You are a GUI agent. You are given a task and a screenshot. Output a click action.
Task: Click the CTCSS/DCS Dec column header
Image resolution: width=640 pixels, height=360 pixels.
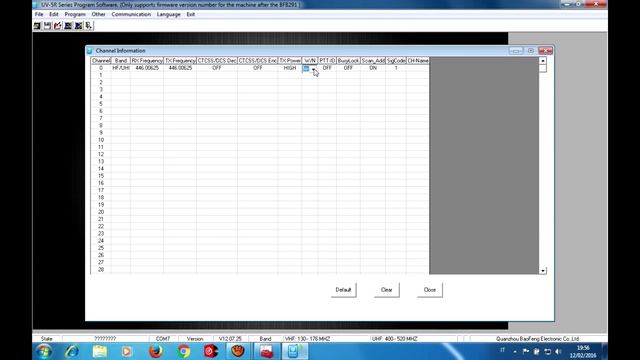point(217,60)
